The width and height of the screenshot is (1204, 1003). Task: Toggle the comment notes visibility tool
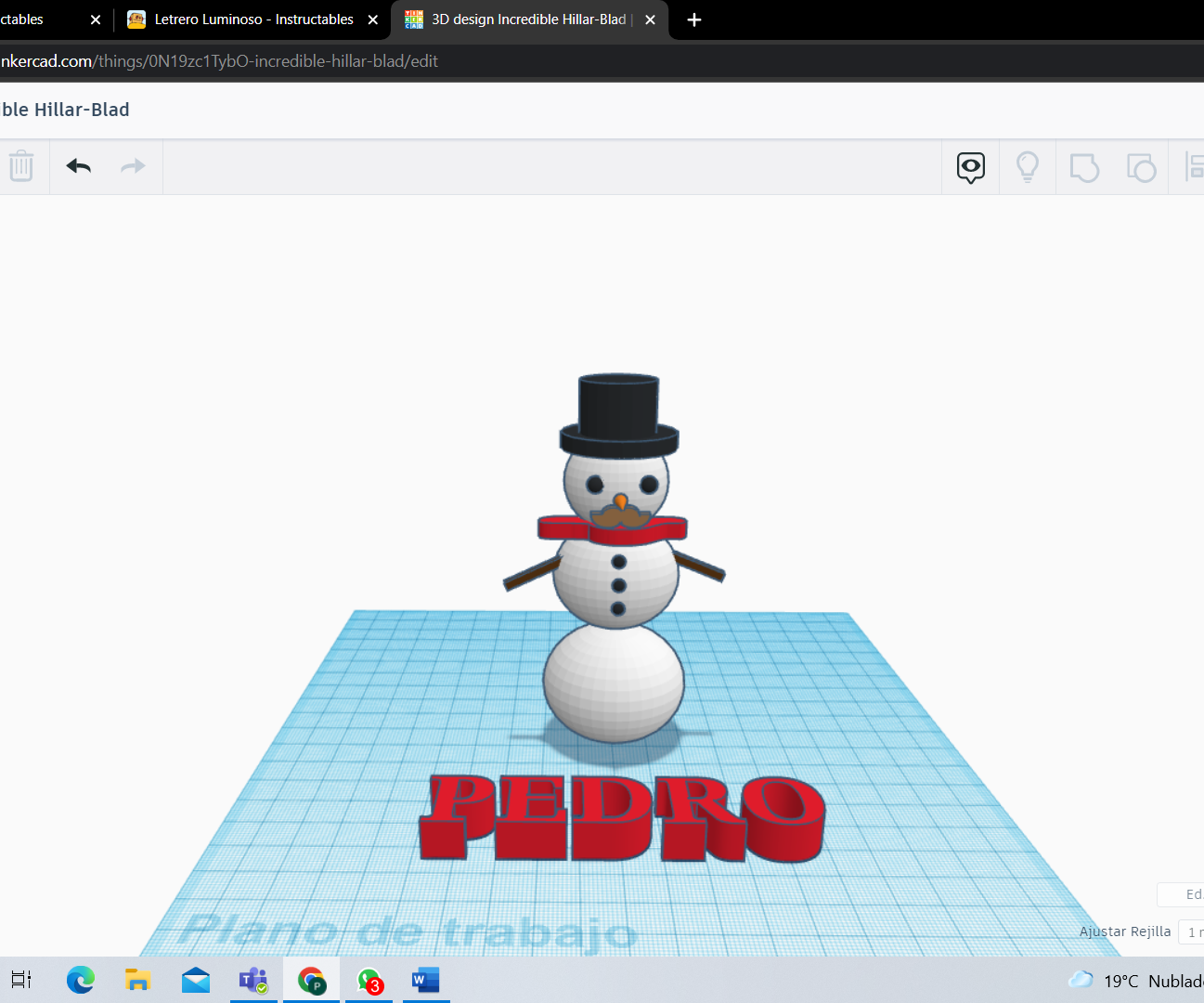(x=970, y=166)
